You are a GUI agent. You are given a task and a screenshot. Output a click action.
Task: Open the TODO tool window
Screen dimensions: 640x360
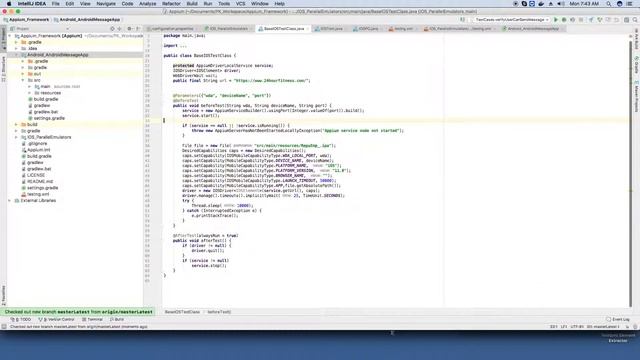21,320
